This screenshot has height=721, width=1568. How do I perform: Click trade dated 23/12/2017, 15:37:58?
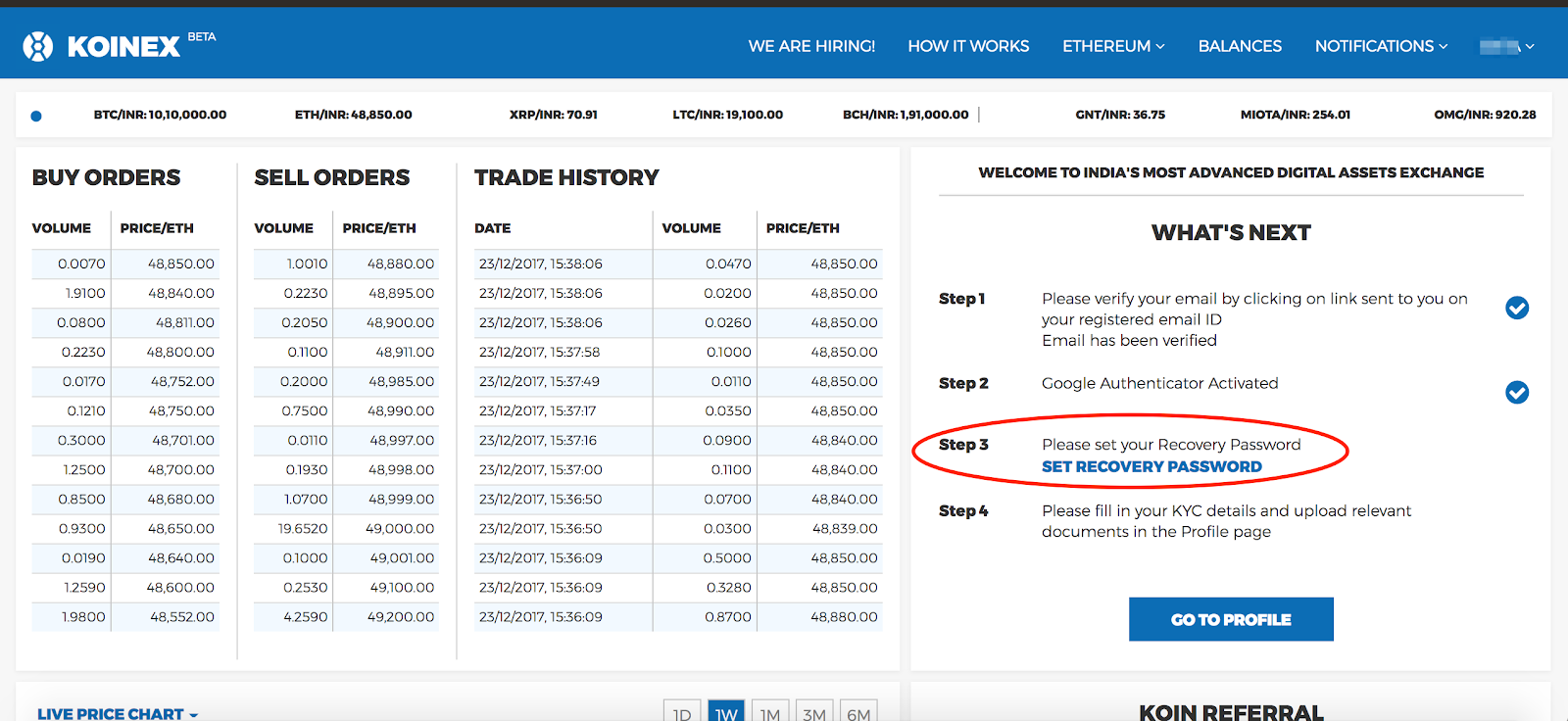[539, 352]
